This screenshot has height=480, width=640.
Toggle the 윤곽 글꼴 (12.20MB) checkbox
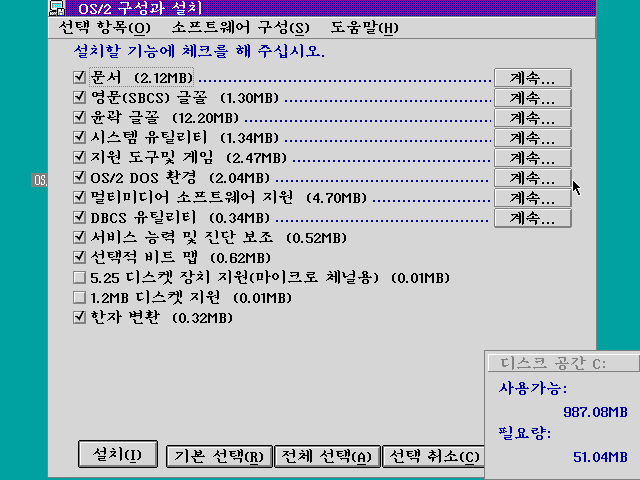(x=79, y=117)
